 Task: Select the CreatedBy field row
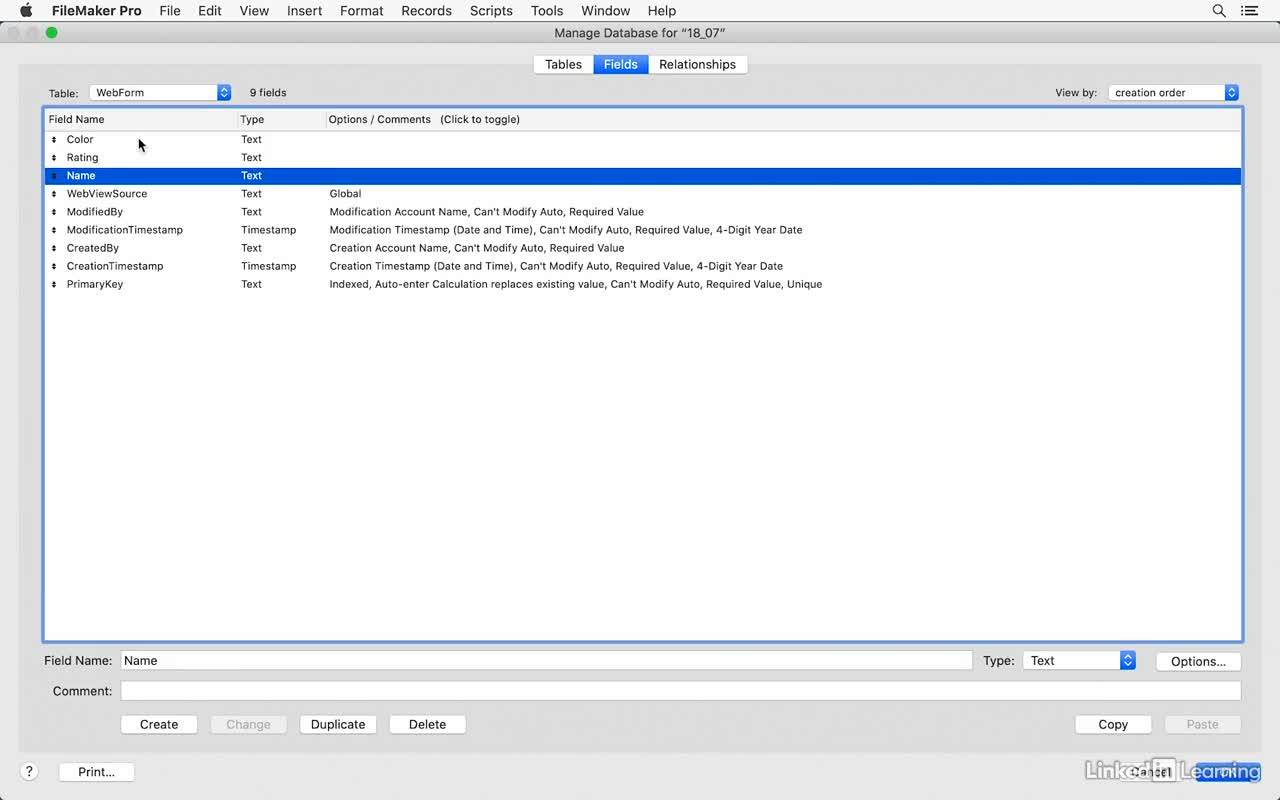pyautogui.click(x=643, y=248)
